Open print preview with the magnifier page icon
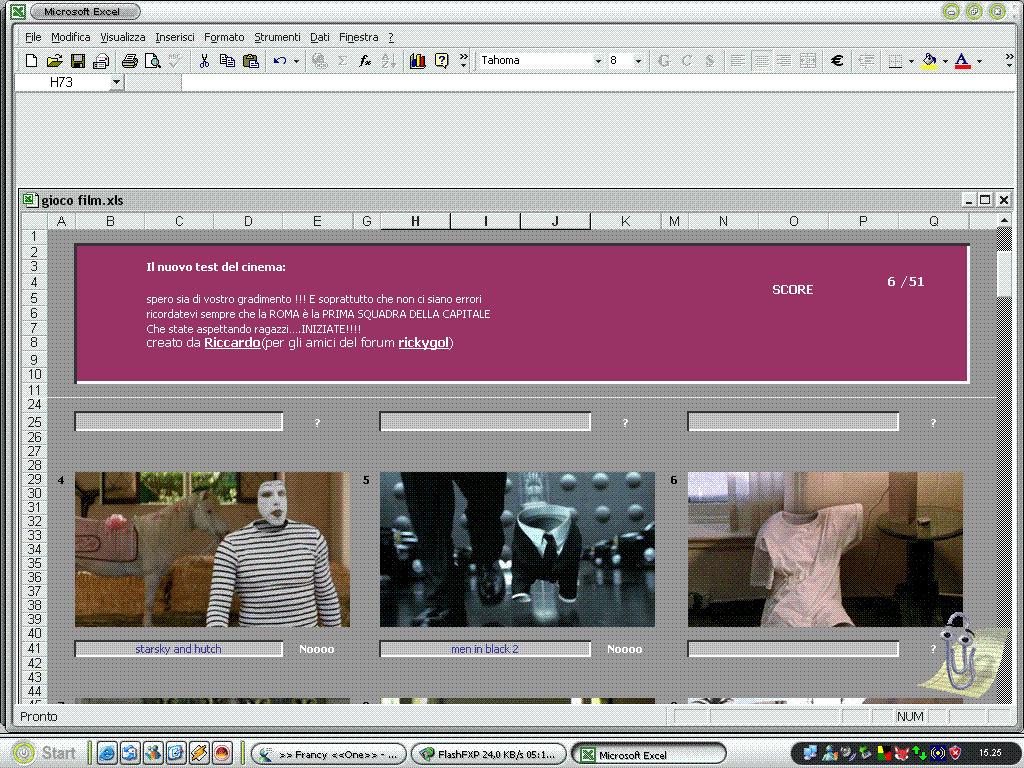Screen dimensions: 1024x768 tap(152, 61)
